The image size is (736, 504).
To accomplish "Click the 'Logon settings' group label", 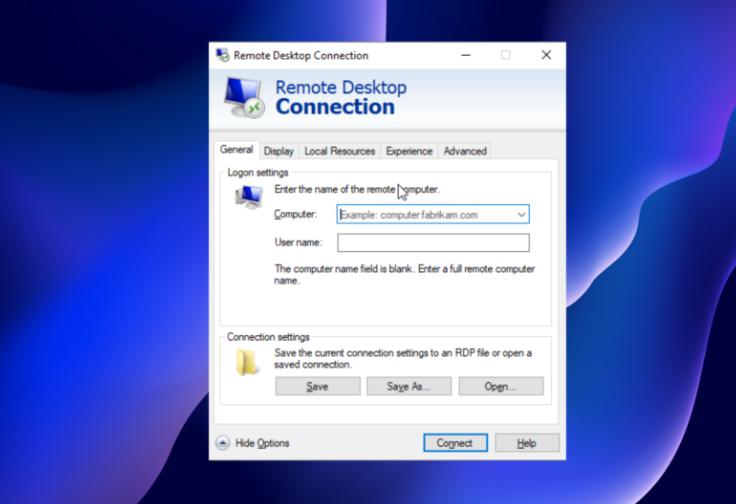I will [258, 173].
